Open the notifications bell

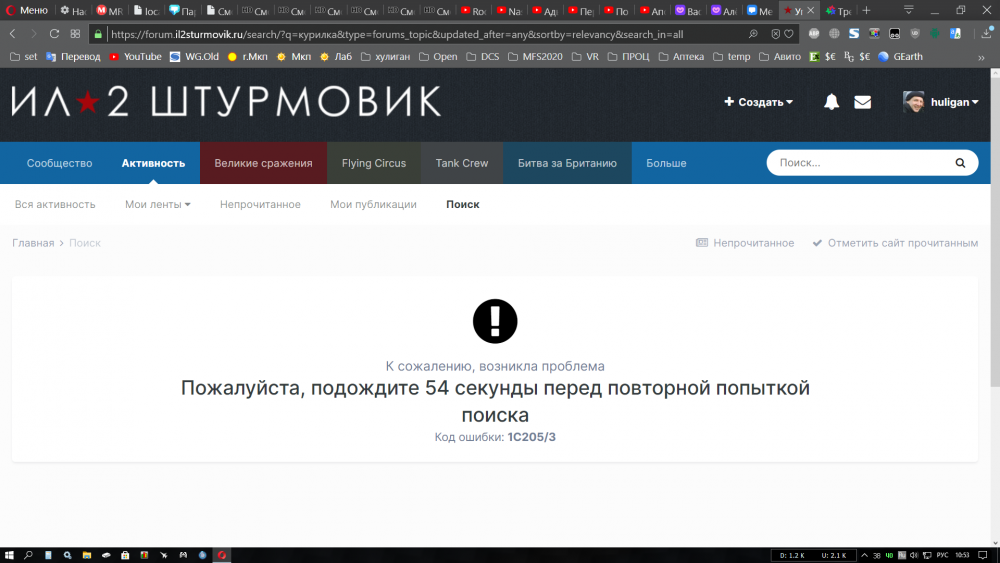831,102
